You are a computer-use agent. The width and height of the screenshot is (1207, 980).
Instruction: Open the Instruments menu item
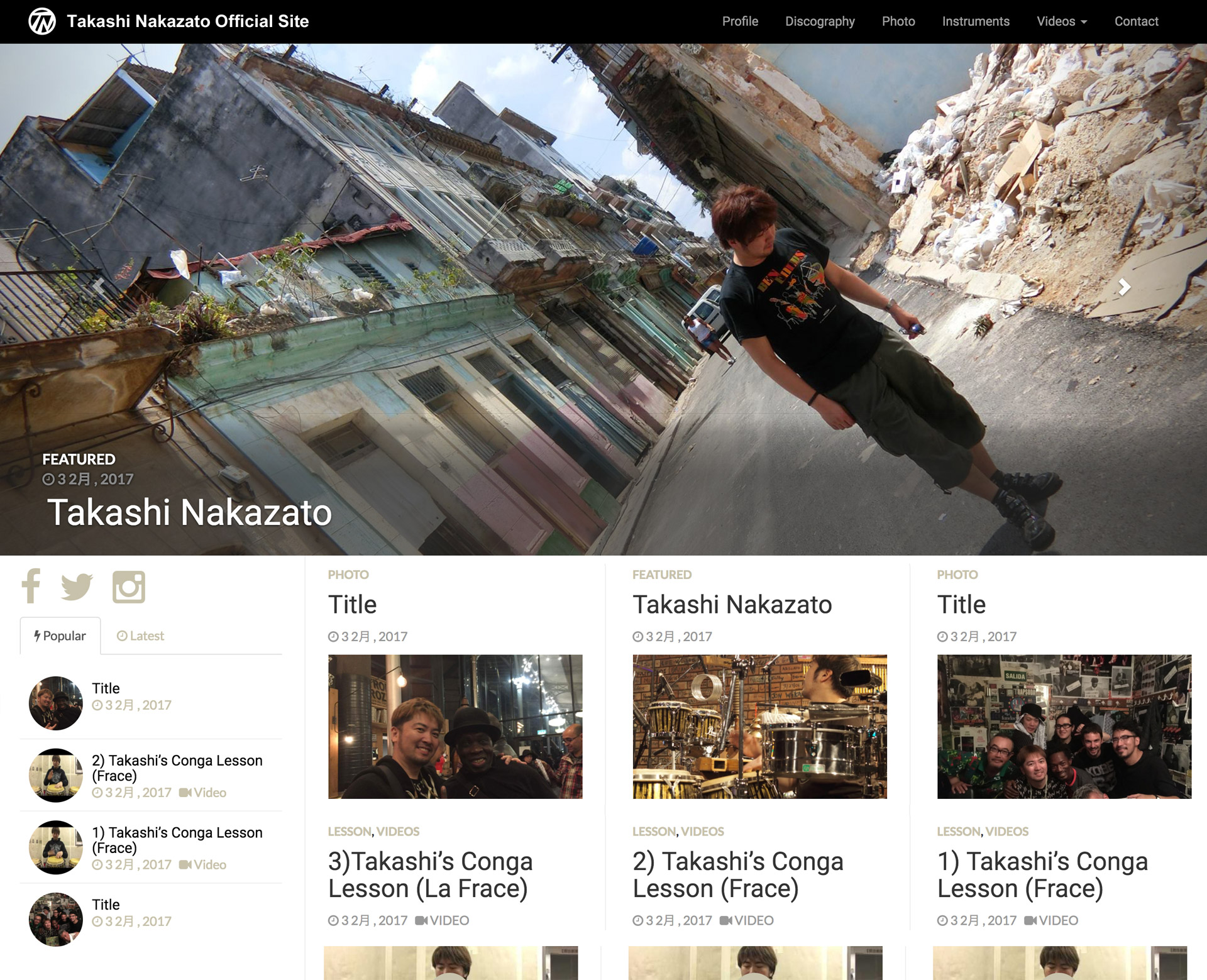[x=976, y=21]
